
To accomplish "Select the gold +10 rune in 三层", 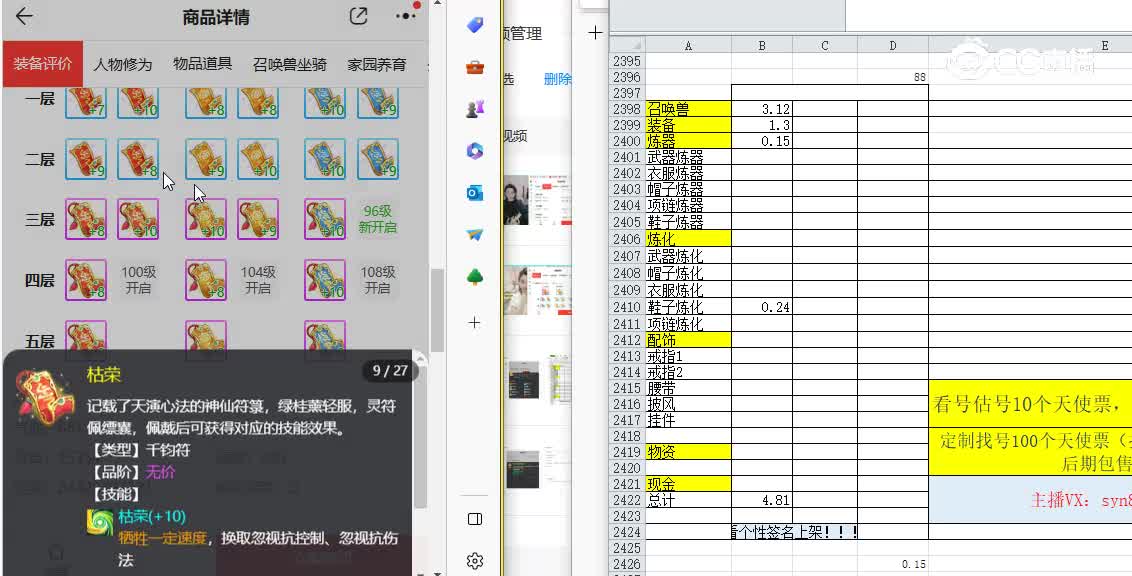I will pos(206,219).
